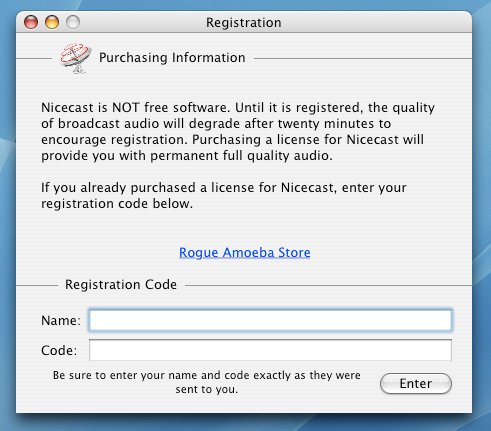Click the grayed-out zoom window button

point(73,22)
